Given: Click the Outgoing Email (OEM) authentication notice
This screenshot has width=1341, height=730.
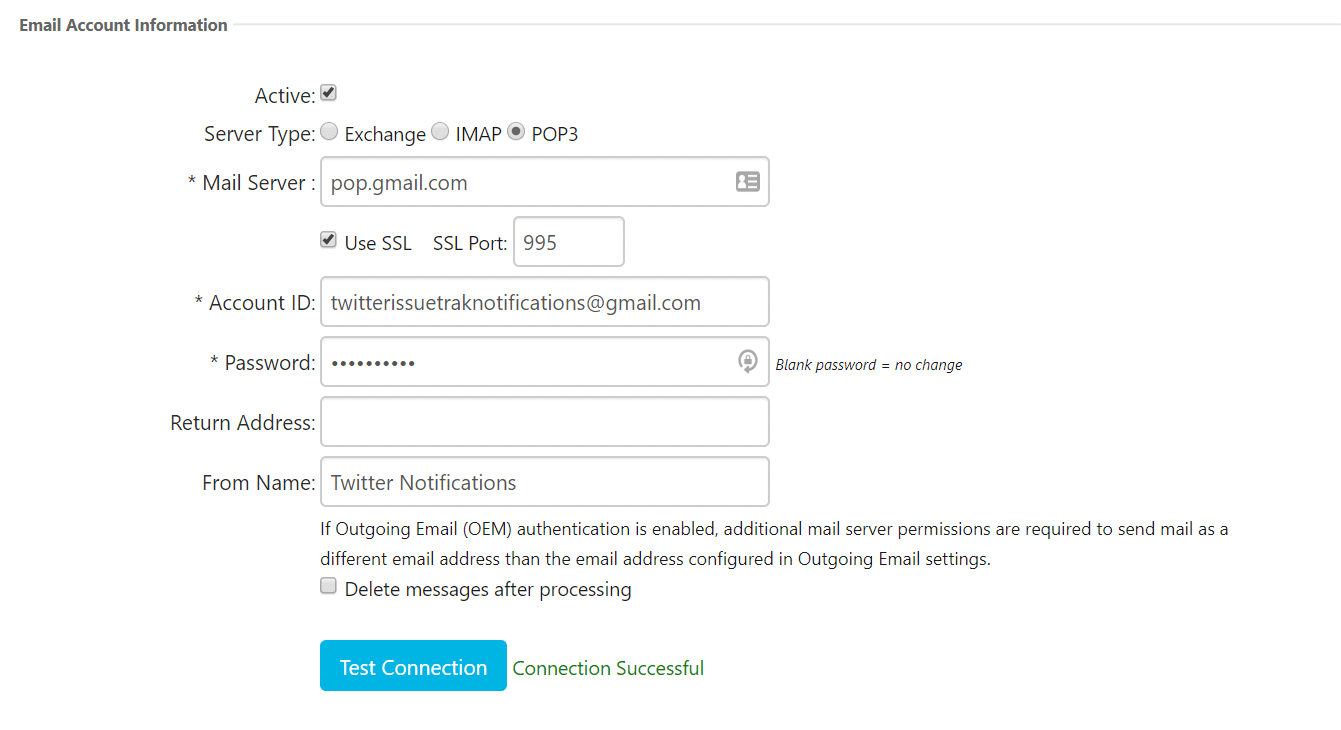Looking at the screenshot, I should [x=774, y=544].
